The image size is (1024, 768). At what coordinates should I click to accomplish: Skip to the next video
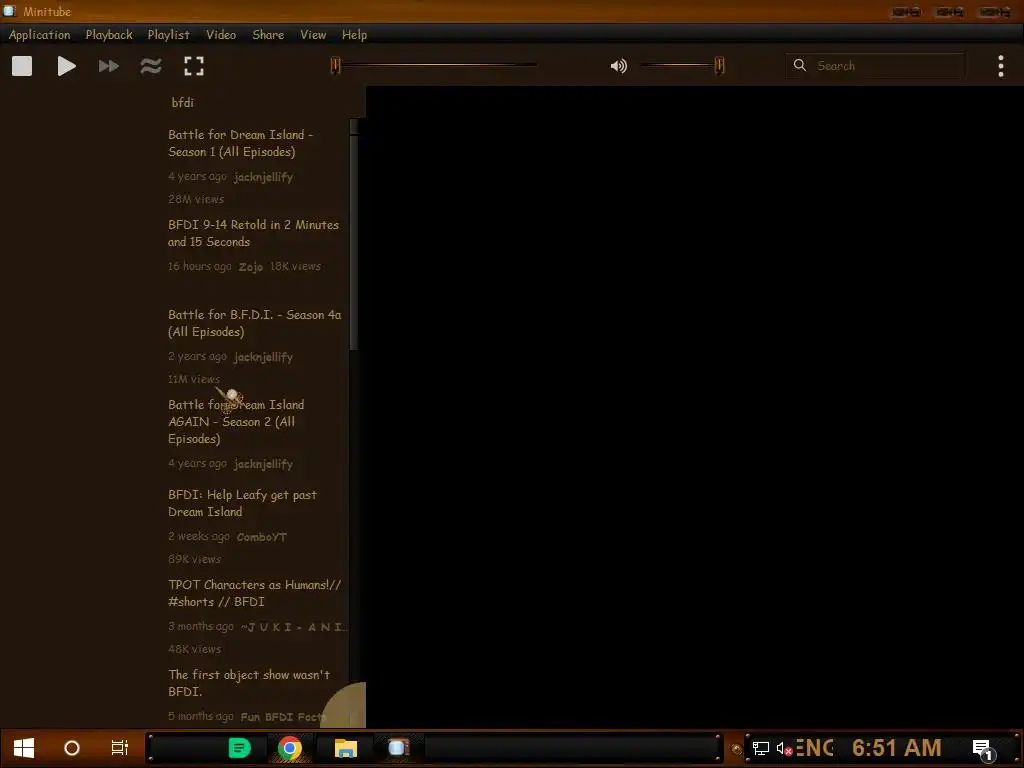[108, 66]
